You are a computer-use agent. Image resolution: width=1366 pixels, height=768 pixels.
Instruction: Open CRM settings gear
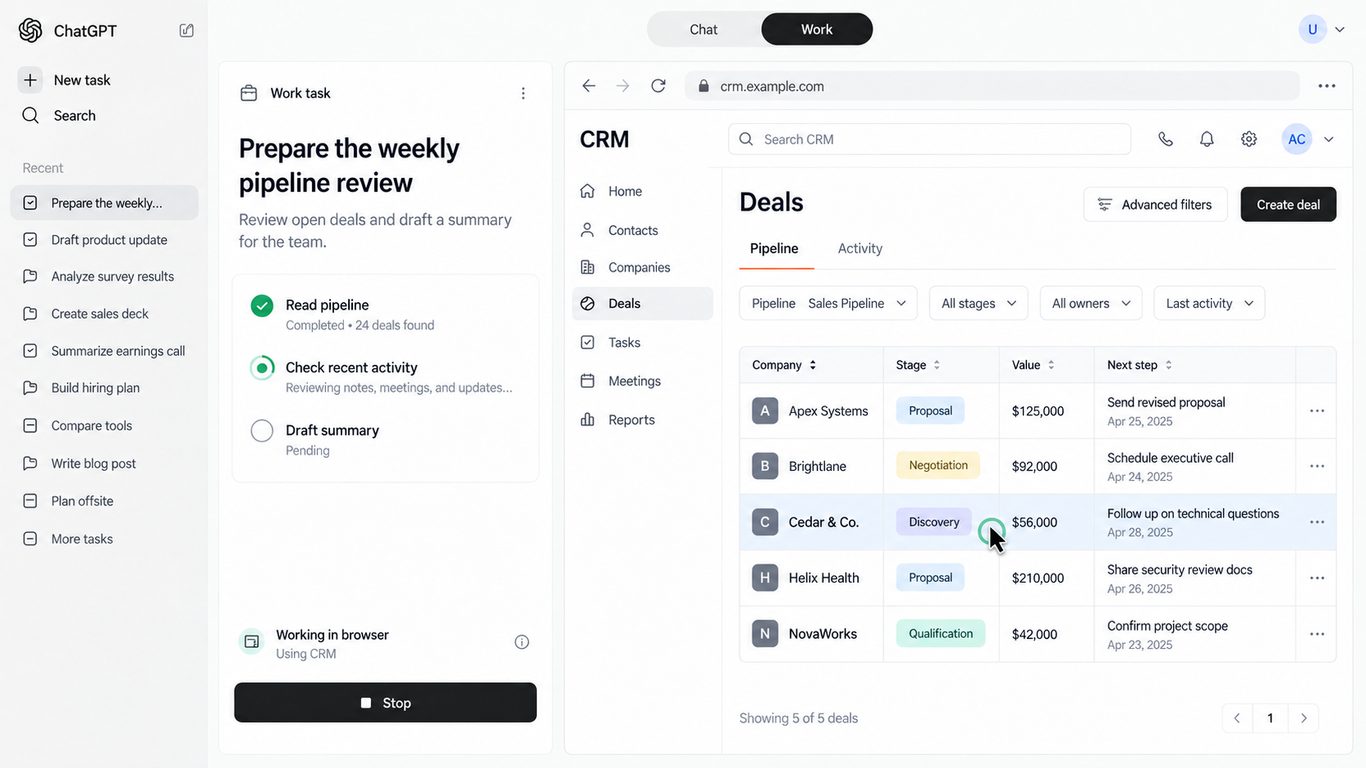click(1249, 139)
